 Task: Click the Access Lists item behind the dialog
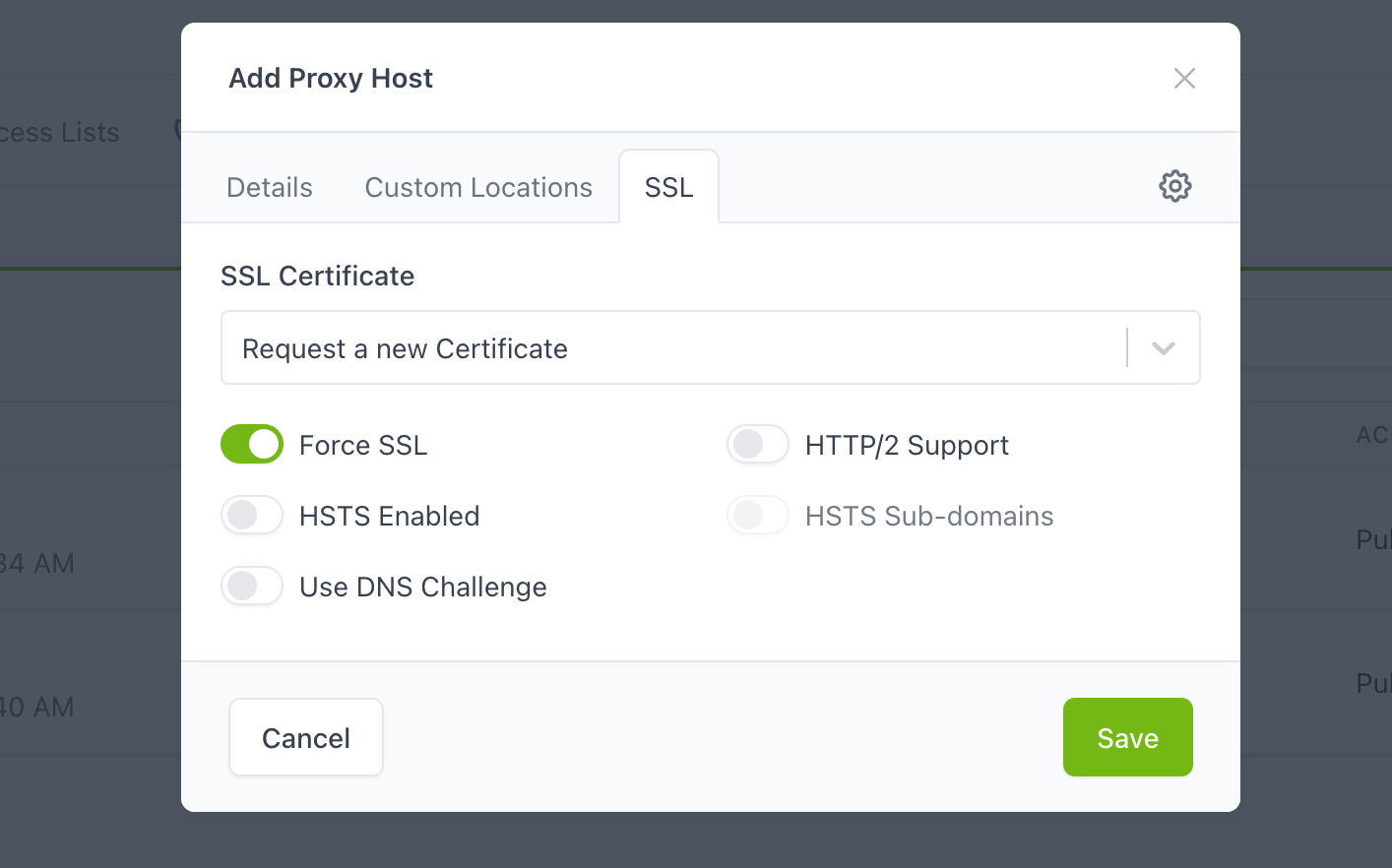[59, 133]
